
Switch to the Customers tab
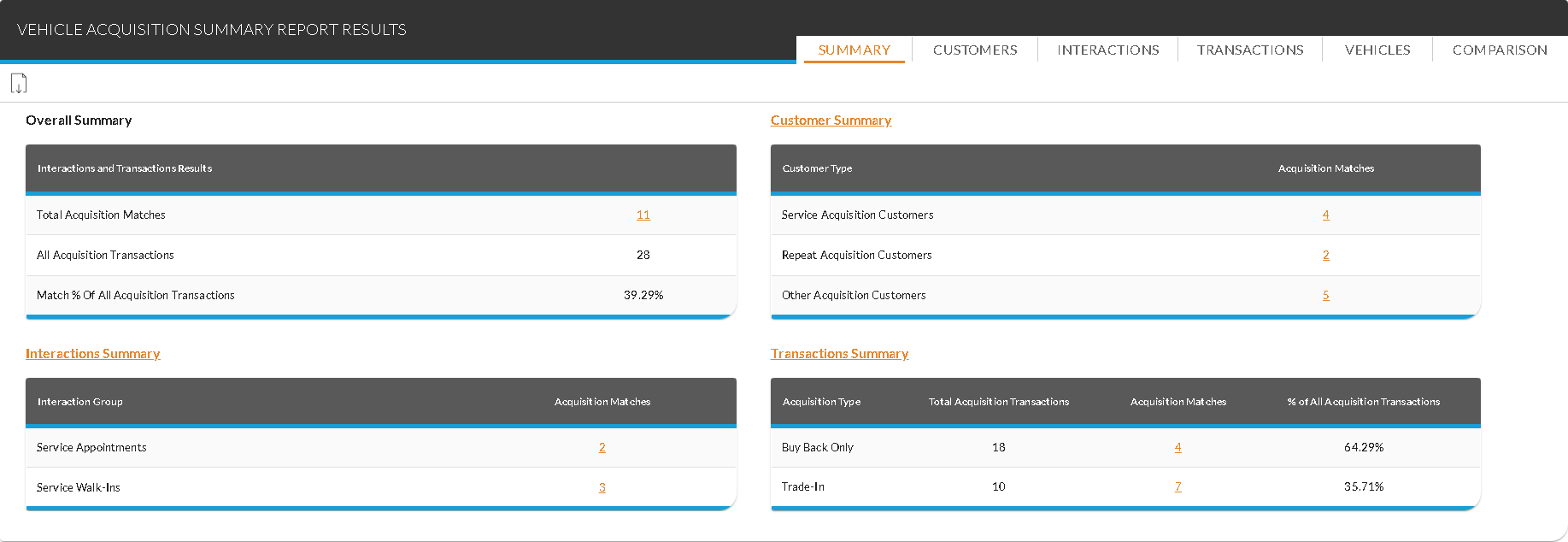[975, 50]
